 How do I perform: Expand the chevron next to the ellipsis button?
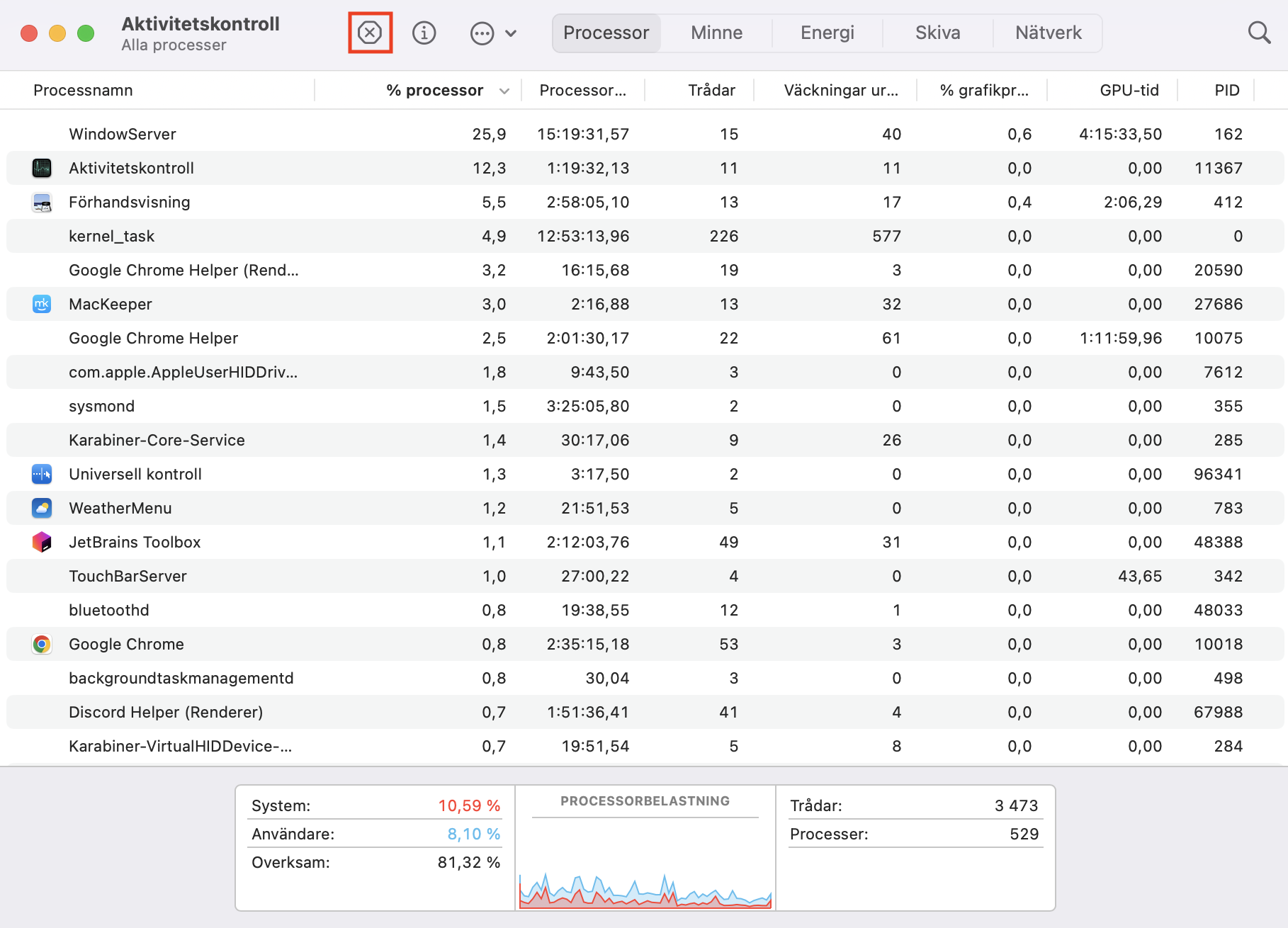pyautogui.click(x=511, y=33)
